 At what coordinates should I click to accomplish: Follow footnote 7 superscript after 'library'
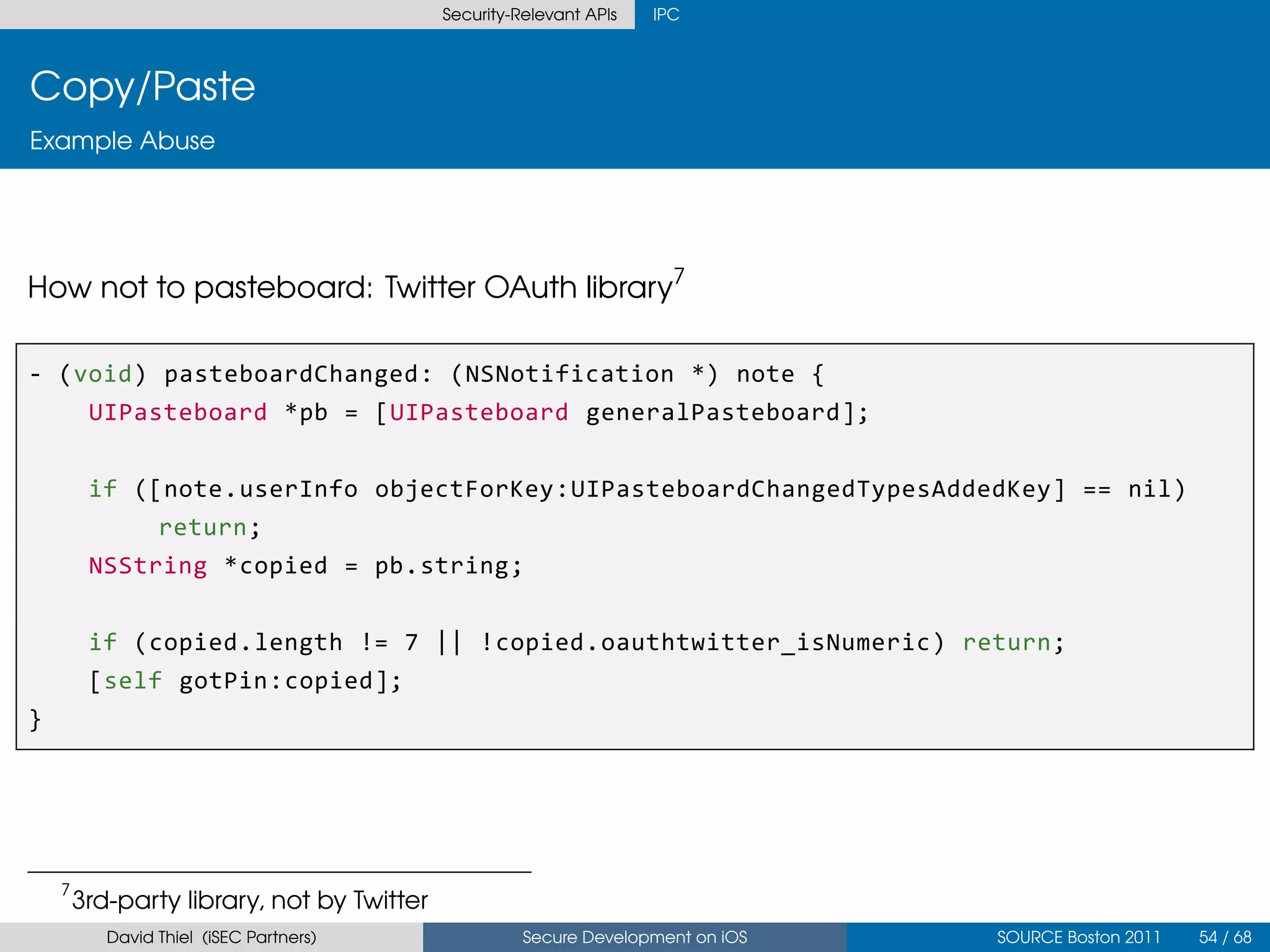click(679, 276)
